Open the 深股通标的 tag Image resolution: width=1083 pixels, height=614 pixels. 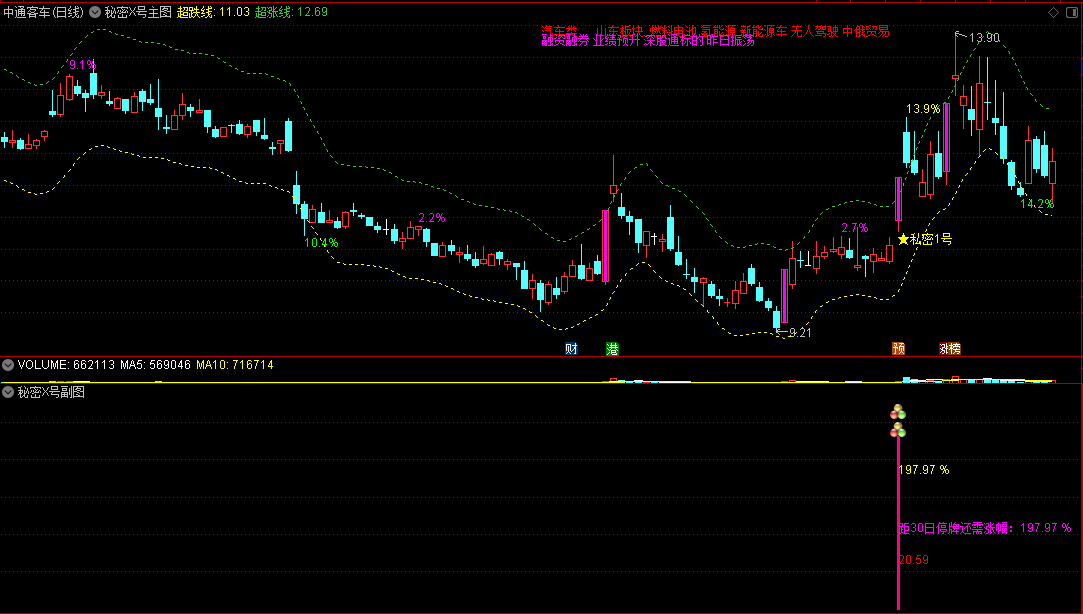(673, 41)
